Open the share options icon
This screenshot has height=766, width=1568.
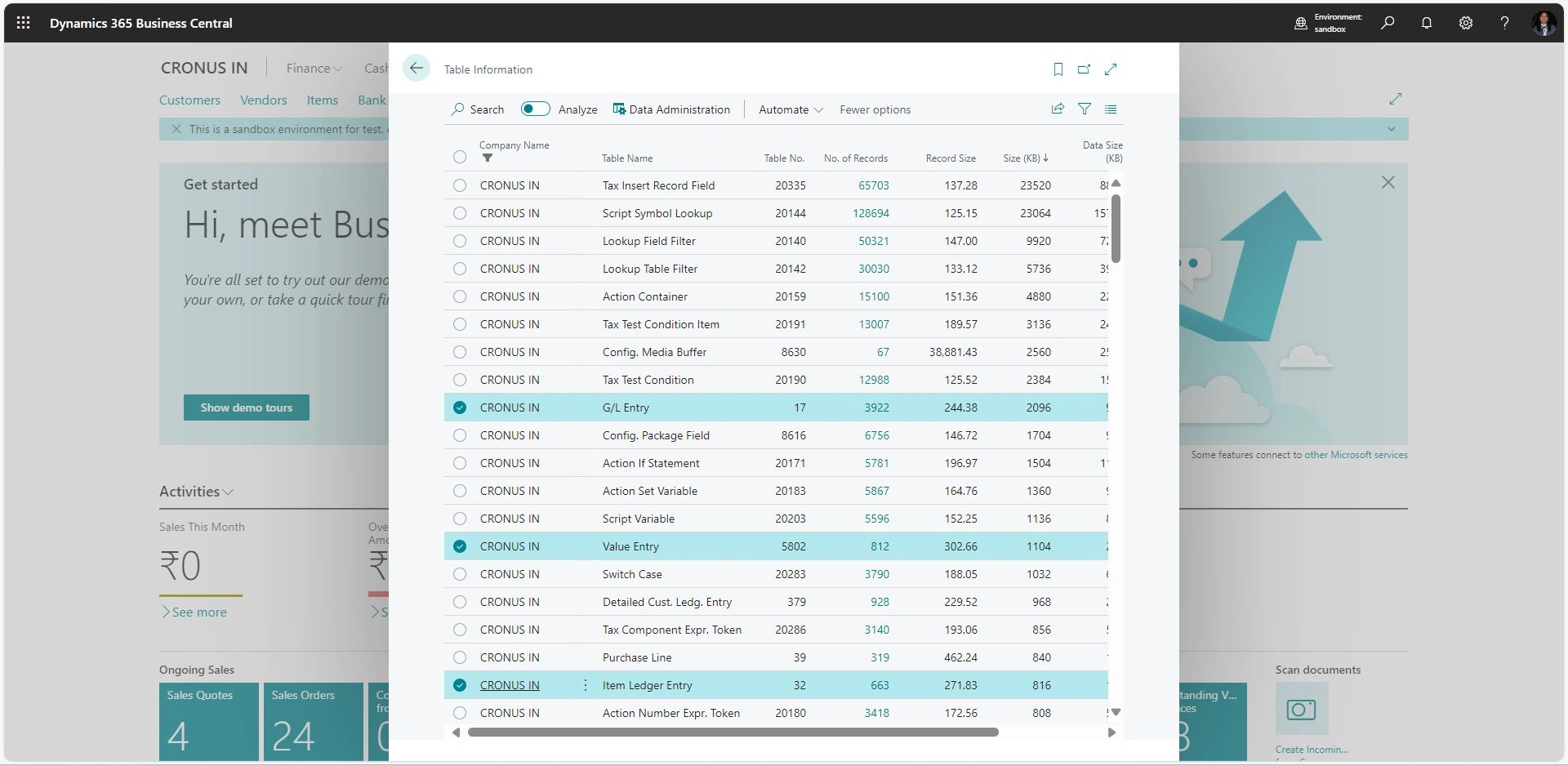[1057, 109]
